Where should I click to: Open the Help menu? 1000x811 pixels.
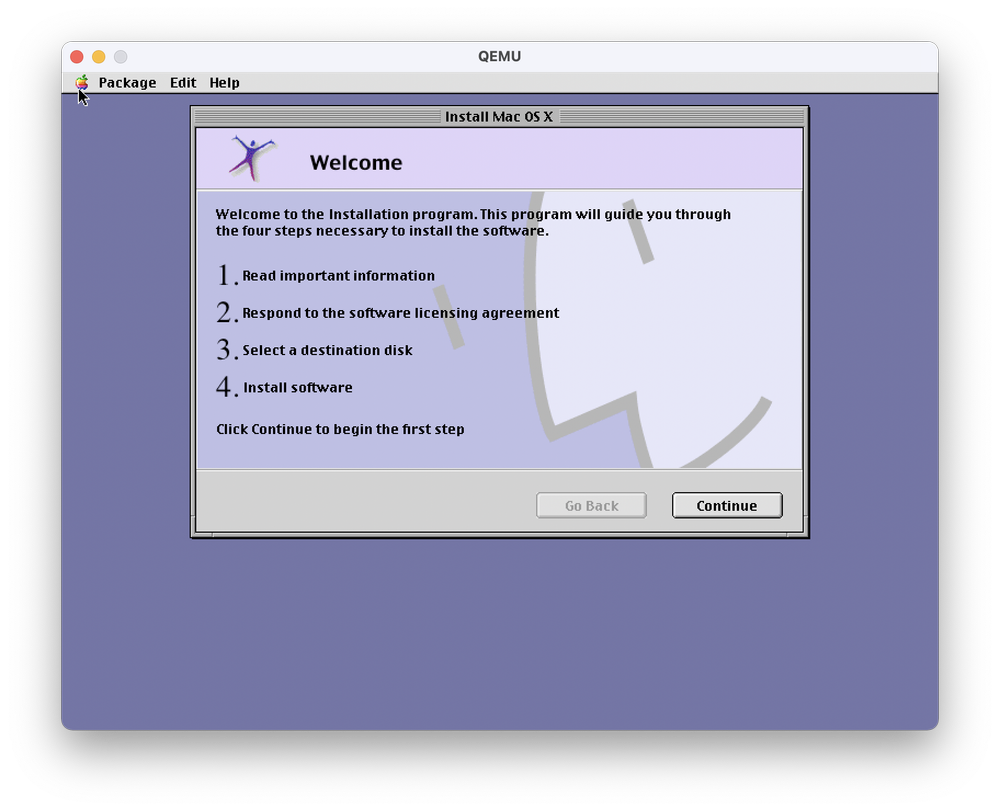[224, 83]
